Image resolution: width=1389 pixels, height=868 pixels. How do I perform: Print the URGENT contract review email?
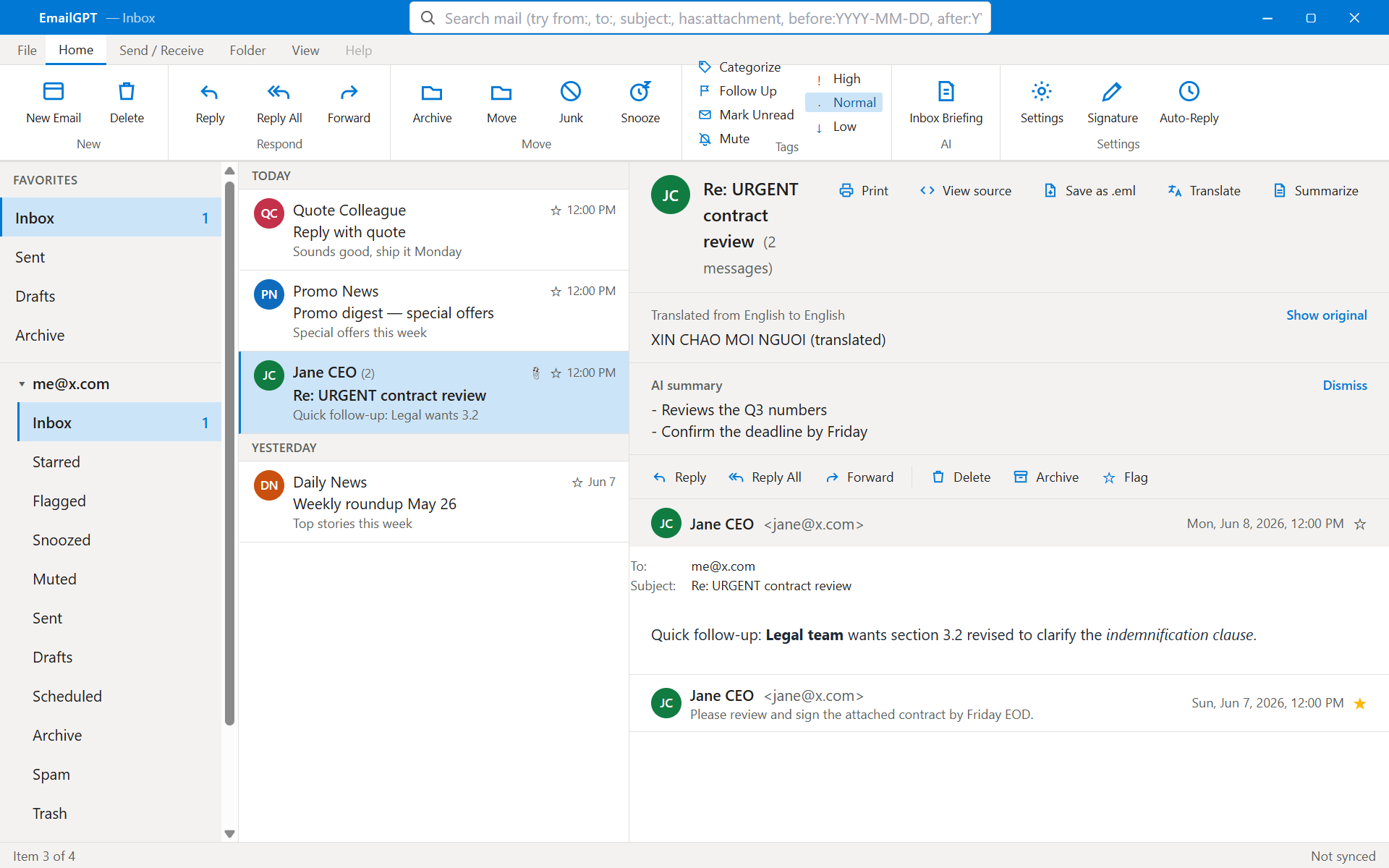click(x=864, y=191)
